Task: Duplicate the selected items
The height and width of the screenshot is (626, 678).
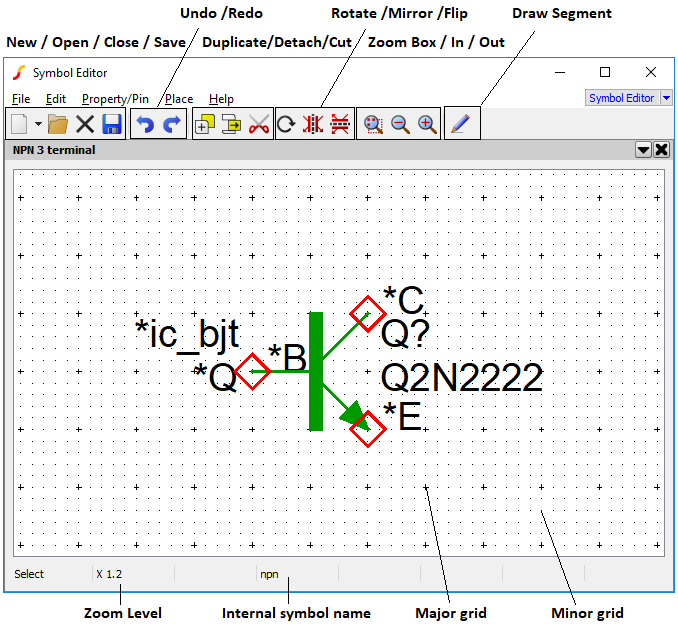Action: (204, 124)
